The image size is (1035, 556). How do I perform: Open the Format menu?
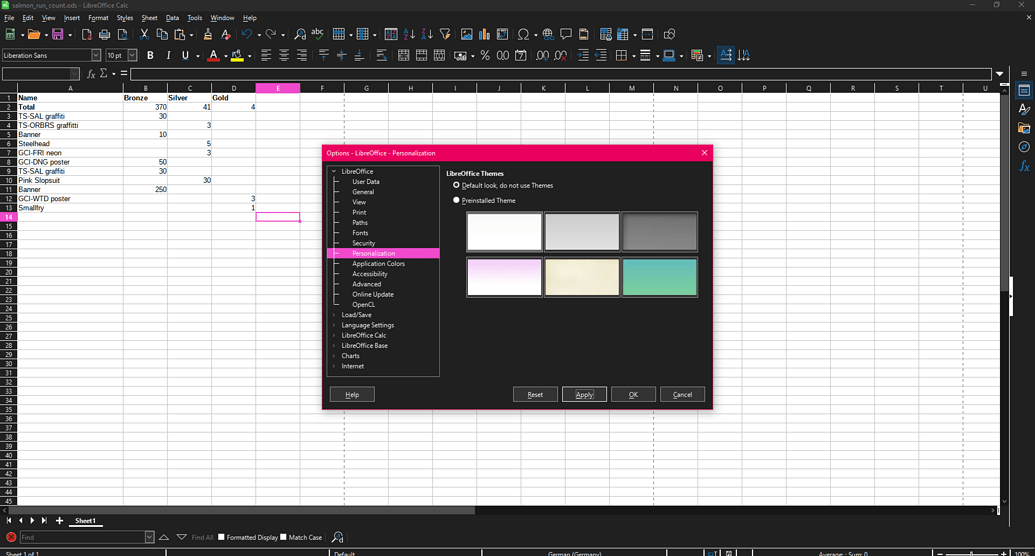point(98,18)
